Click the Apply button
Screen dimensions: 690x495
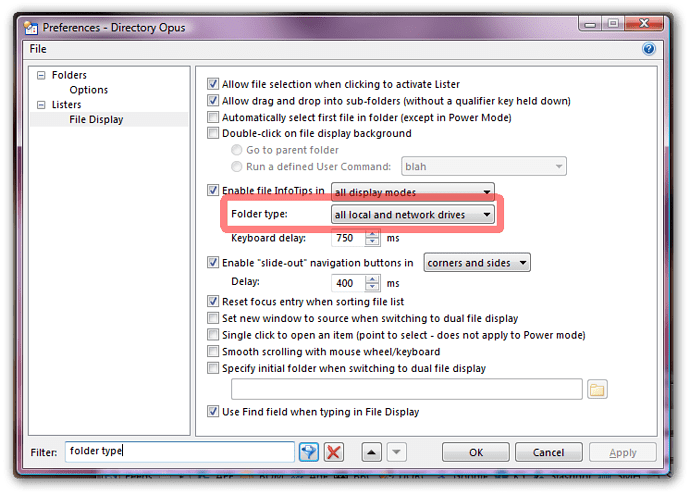623,452
